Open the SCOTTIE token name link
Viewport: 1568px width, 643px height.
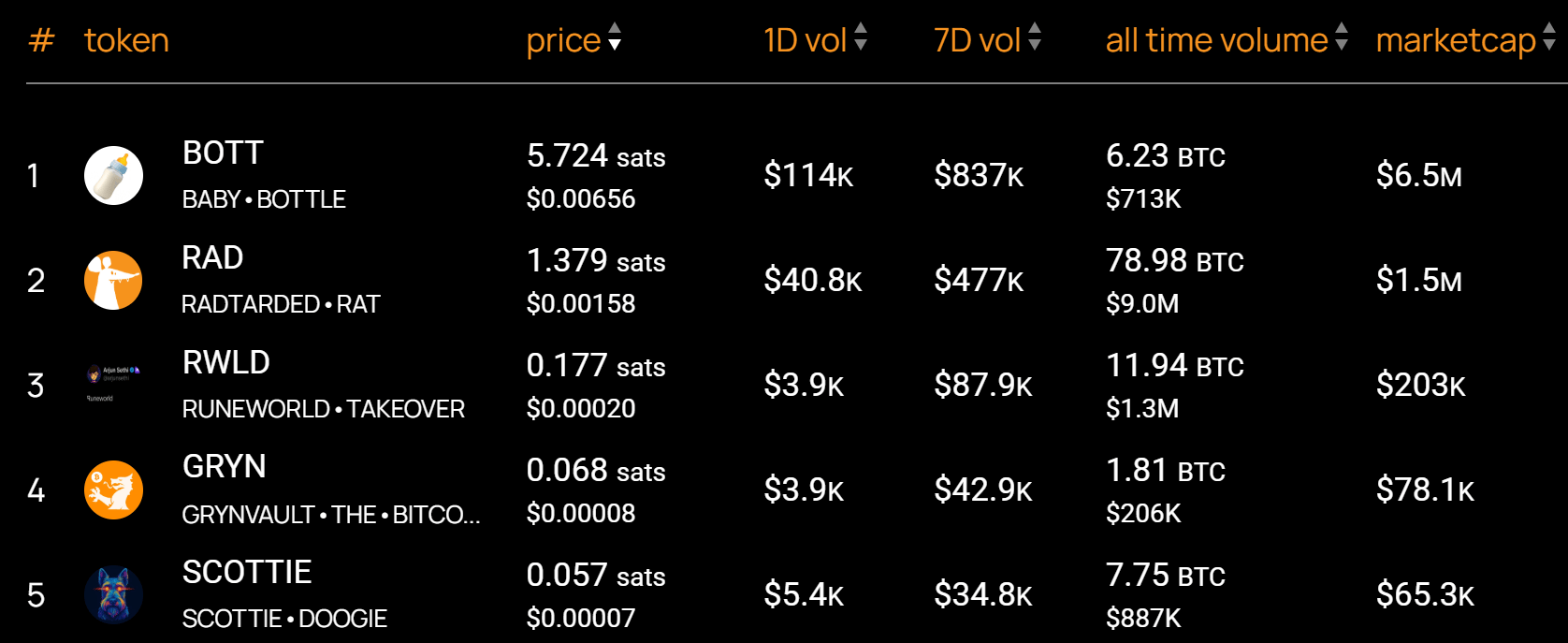(x=247, y=572)
